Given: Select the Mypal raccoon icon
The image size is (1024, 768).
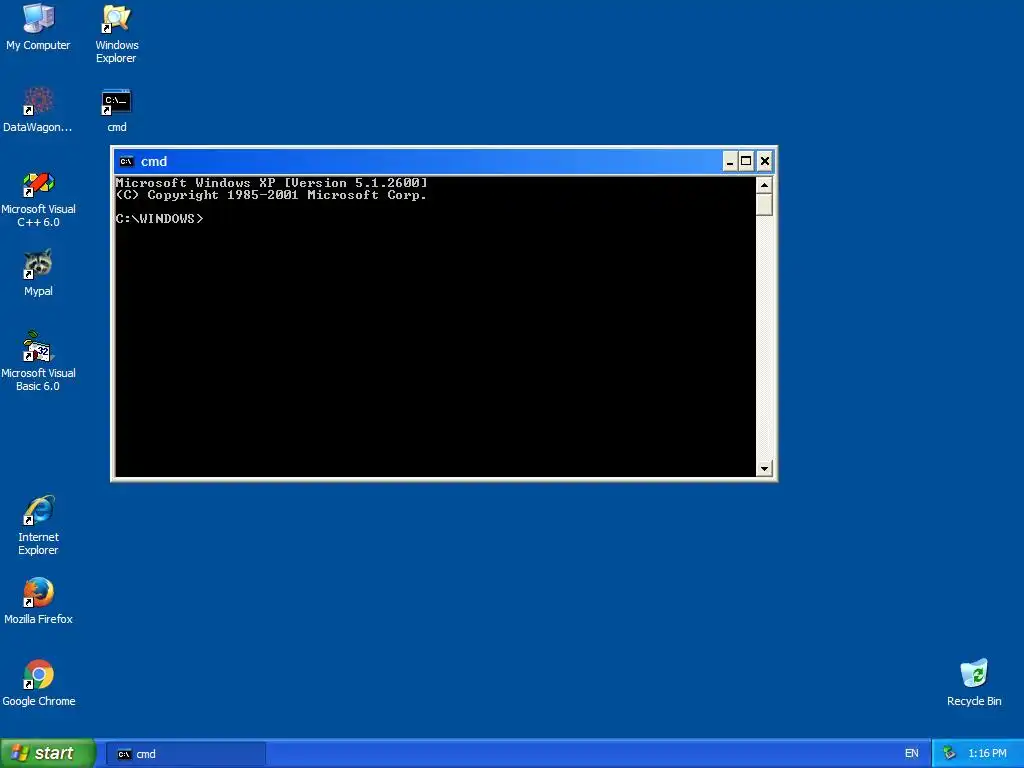Looking at the screenshot, I should (x=39, y=273).
